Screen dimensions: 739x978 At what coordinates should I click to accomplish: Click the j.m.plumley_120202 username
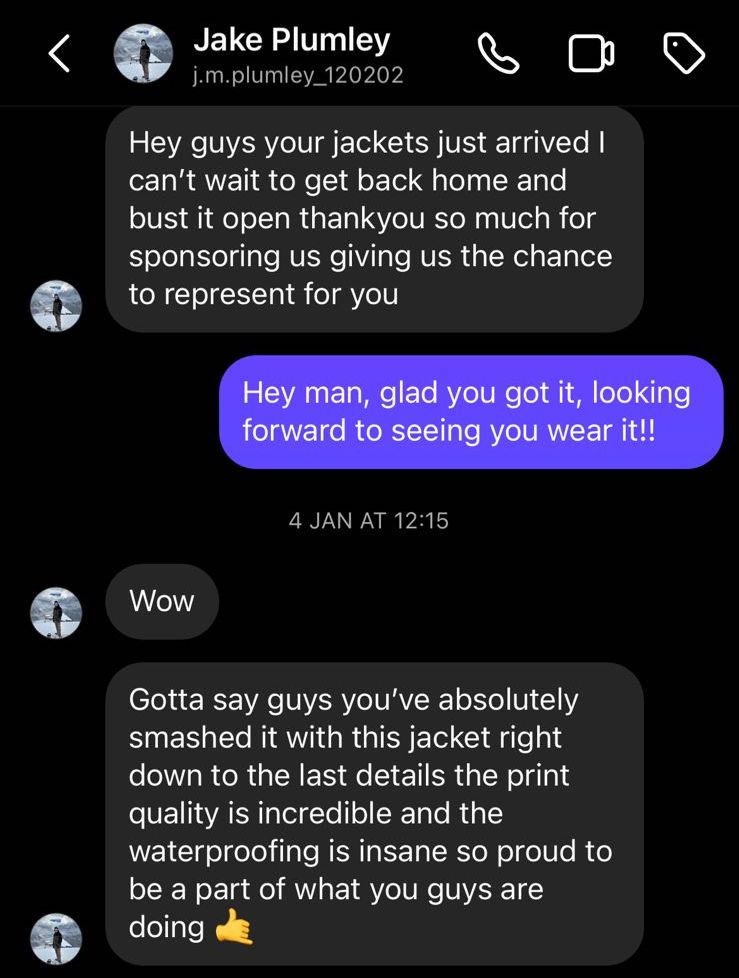click(x=298, y=75)
